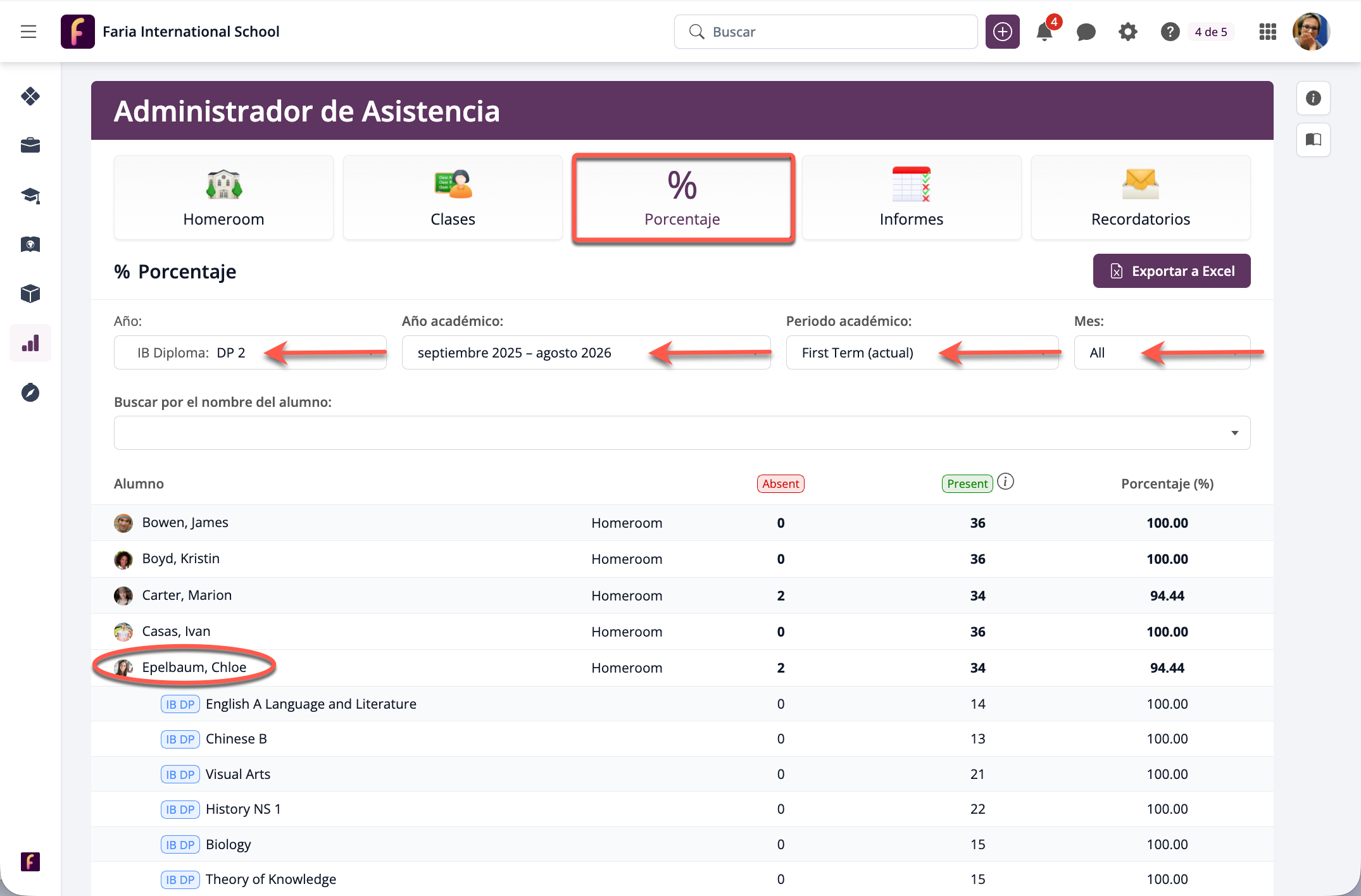
Task: Open the settings gear icon
Action: (x=1127, y=32)
